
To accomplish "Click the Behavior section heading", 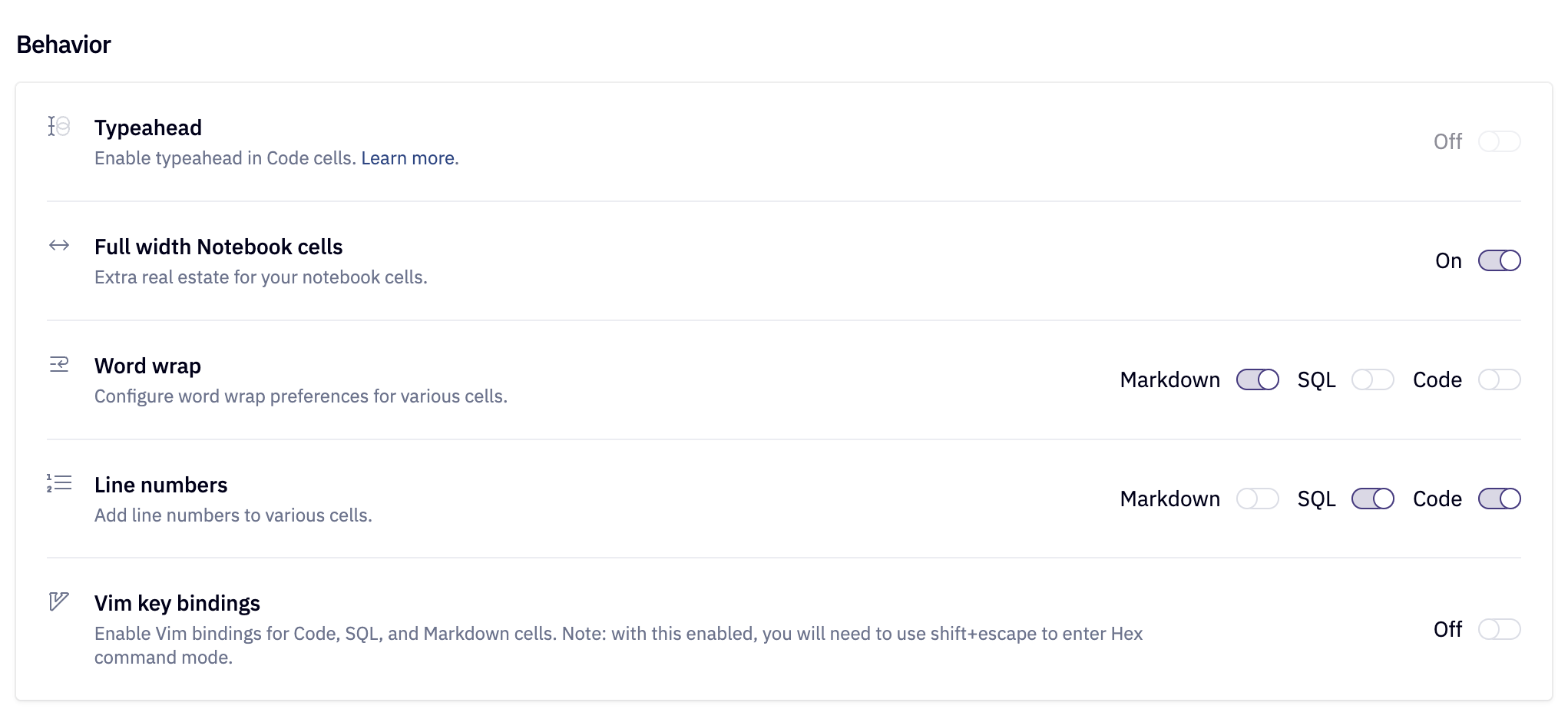I will (x=63, y=44).
